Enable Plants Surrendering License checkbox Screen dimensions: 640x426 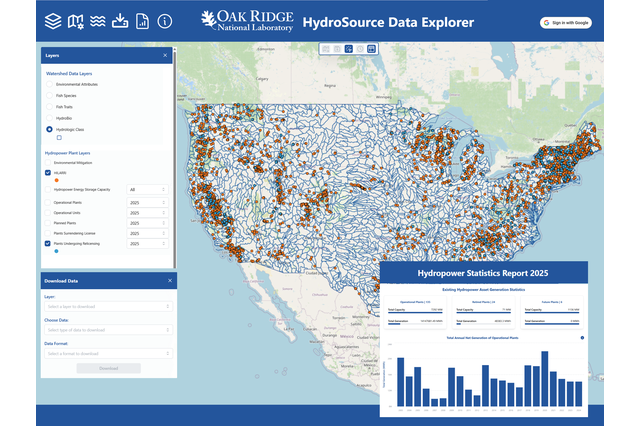48,233
